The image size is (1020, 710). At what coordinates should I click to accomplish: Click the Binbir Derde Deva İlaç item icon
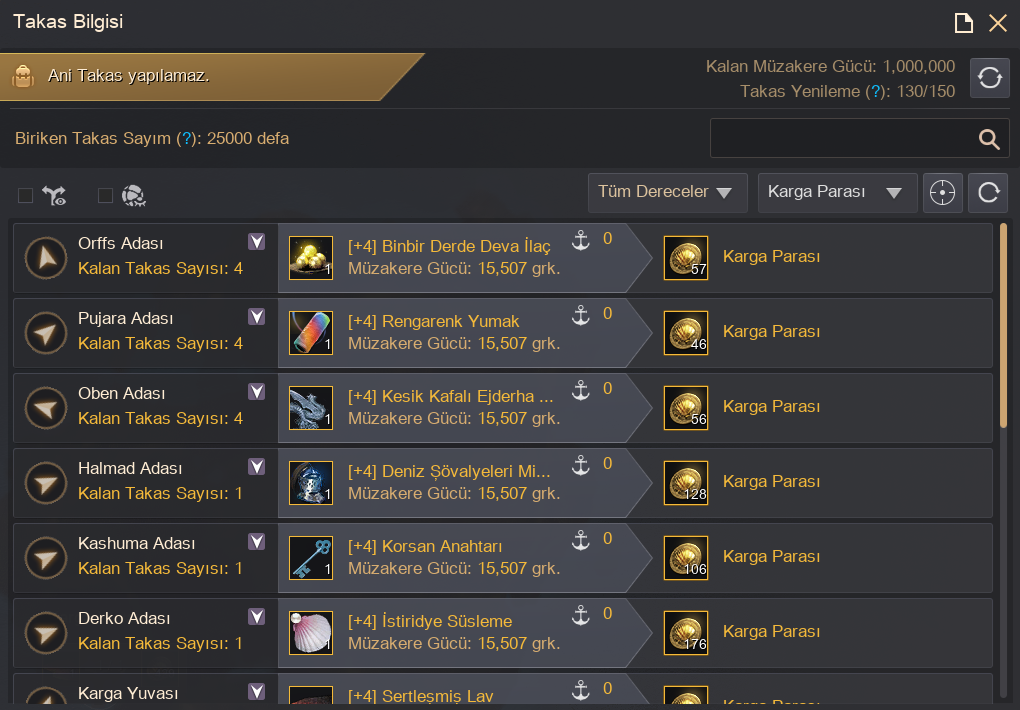(x=310, y=258)
